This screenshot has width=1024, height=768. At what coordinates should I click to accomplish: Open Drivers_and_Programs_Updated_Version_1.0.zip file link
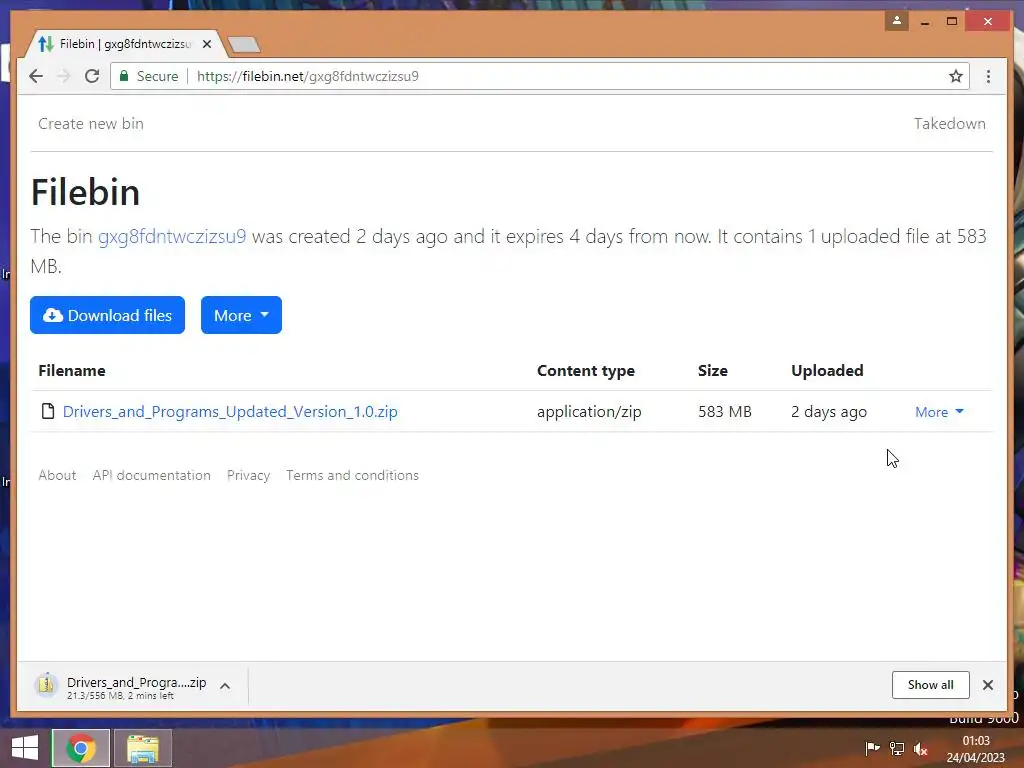[230, 411]
